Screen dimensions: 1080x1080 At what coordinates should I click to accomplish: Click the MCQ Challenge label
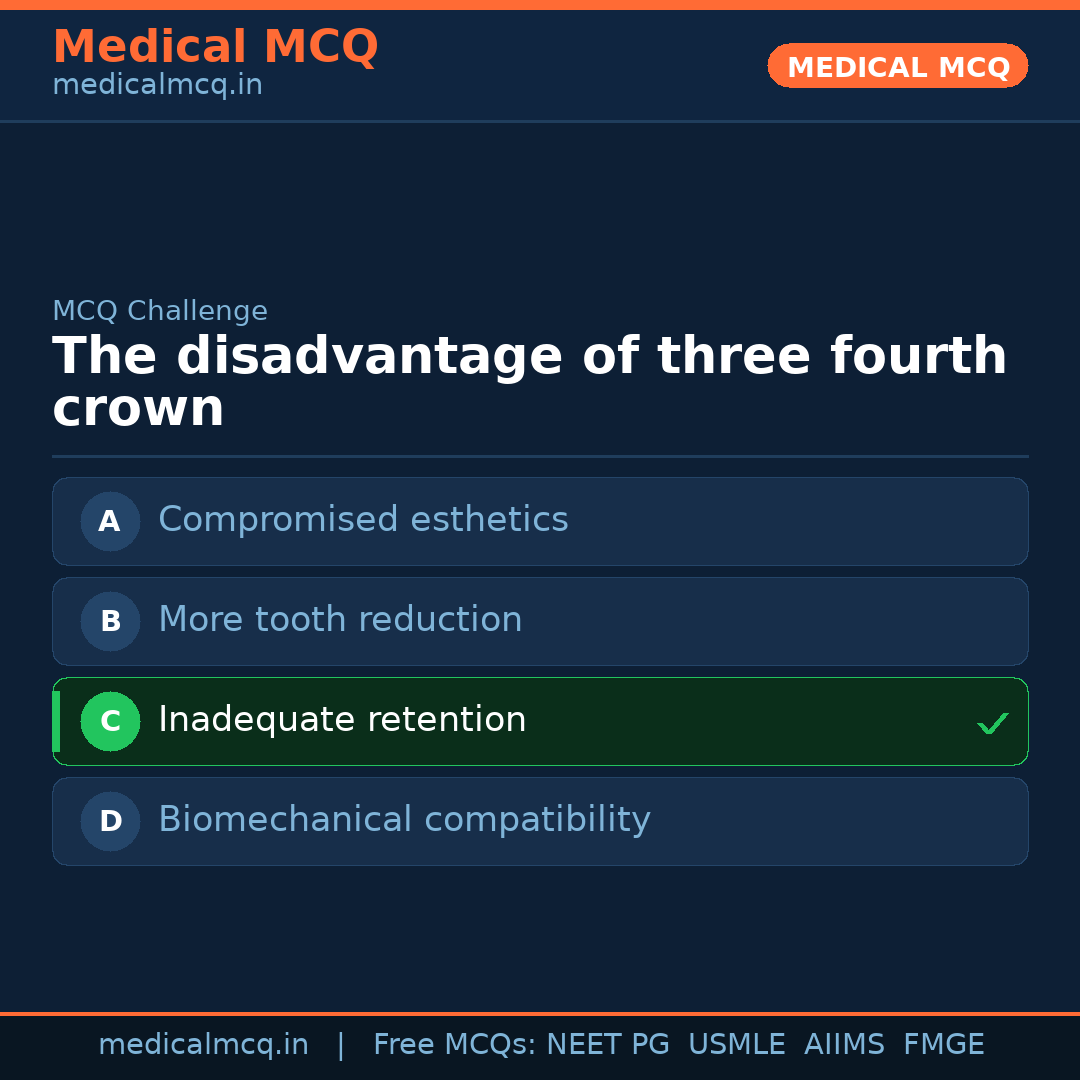160,311
